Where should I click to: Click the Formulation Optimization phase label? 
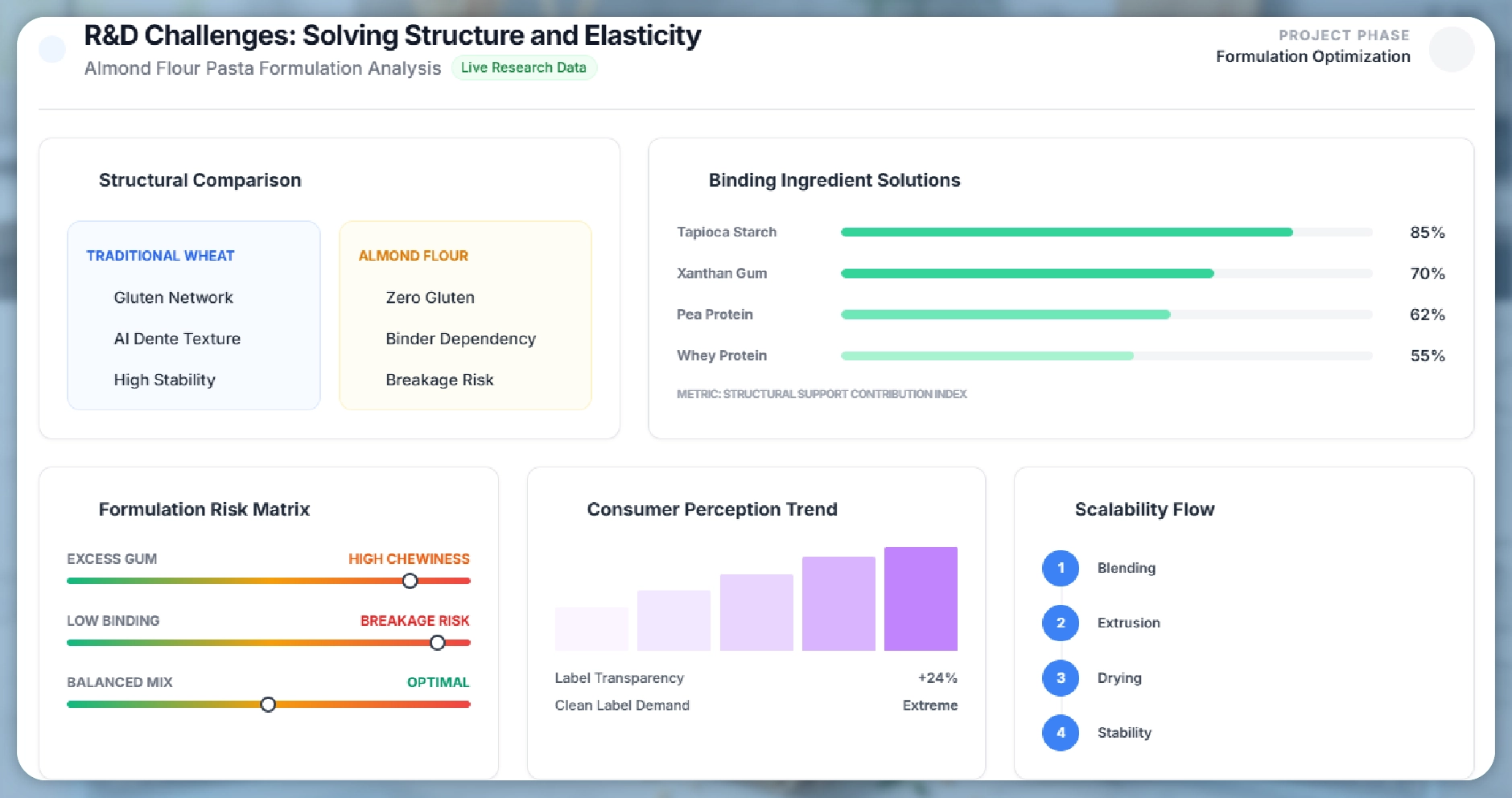[x=1312, y=56]
